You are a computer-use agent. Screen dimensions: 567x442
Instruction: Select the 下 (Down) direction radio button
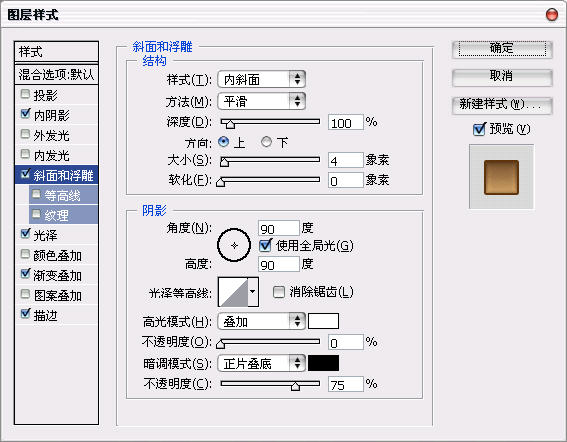[267, 142]
